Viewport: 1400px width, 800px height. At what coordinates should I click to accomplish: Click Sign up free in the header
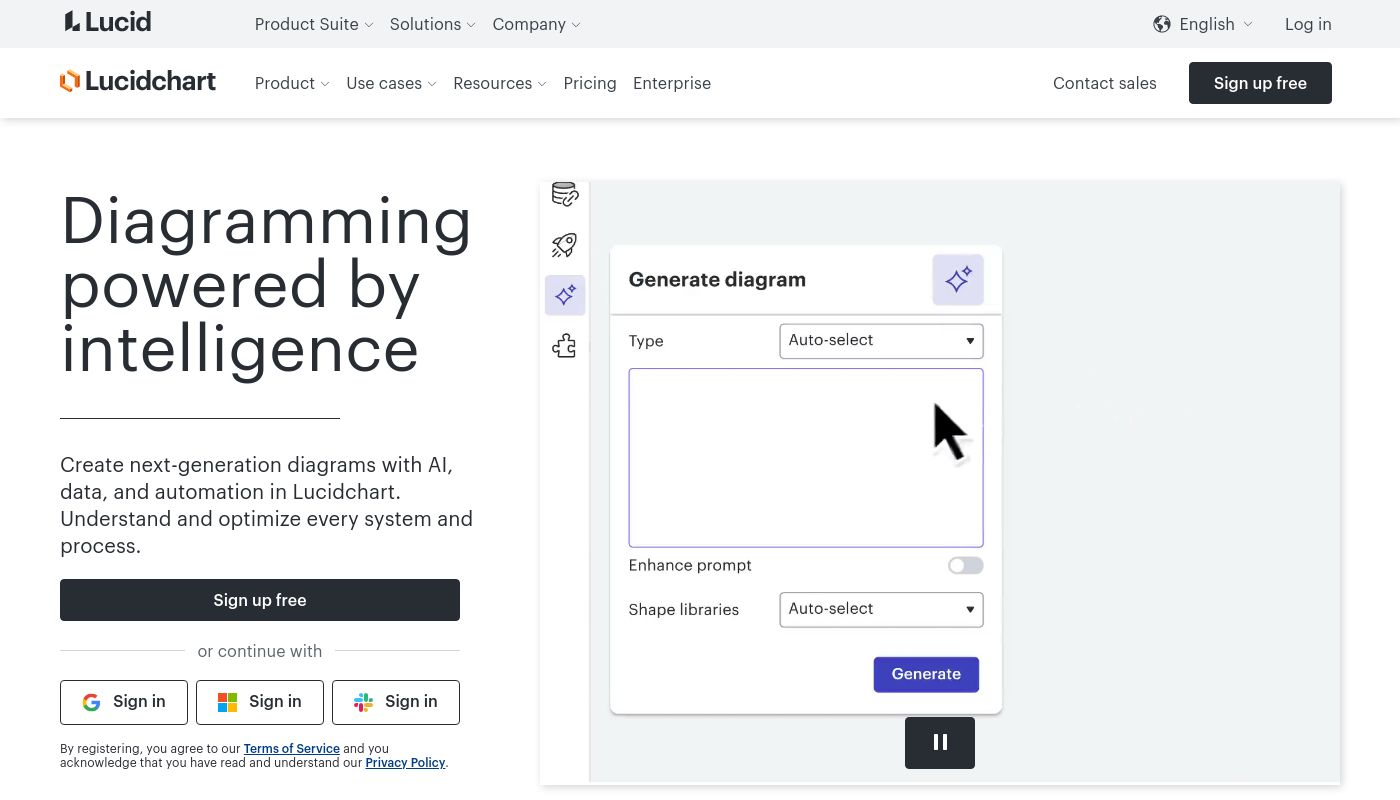pyautogui.click(x=1260, y=83)
